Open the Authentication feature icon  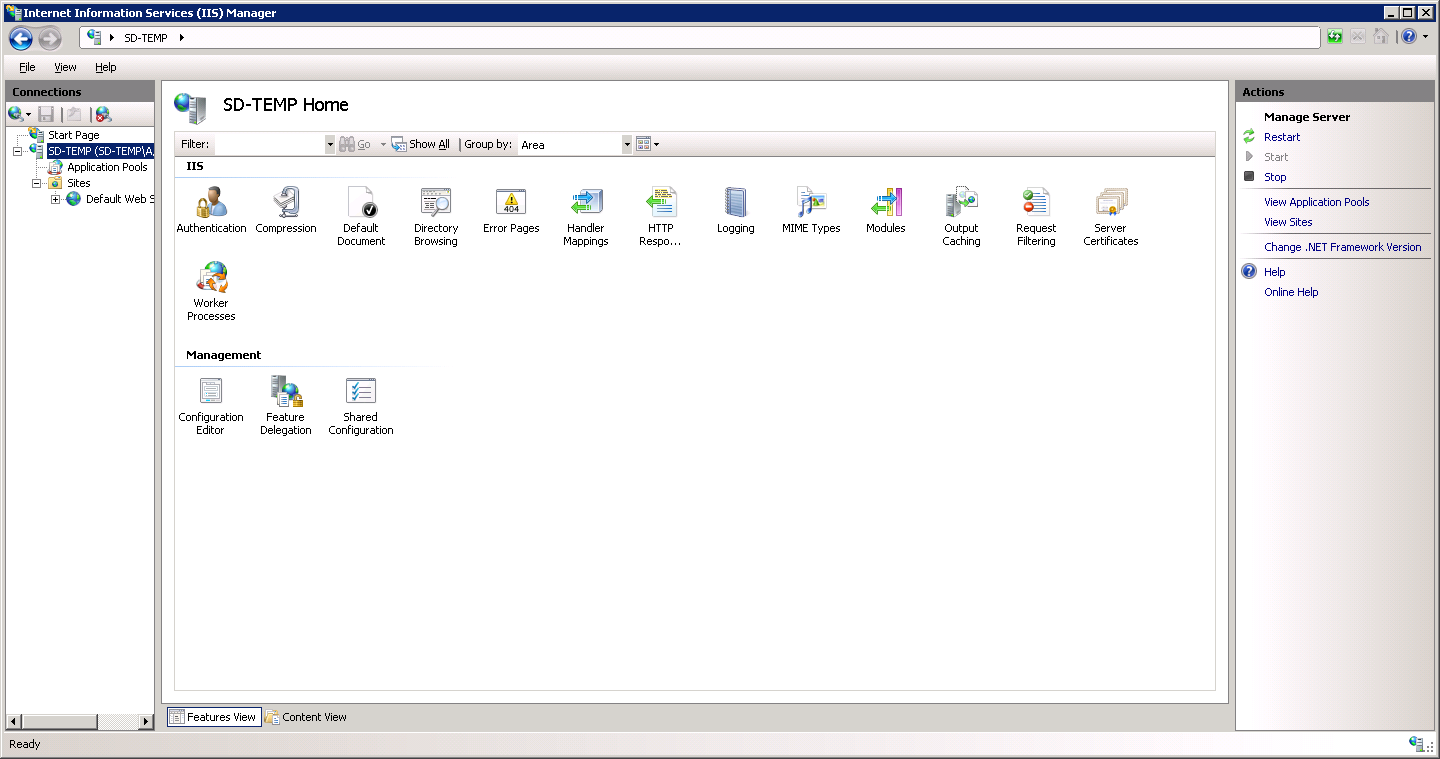[x=211, y=203]
